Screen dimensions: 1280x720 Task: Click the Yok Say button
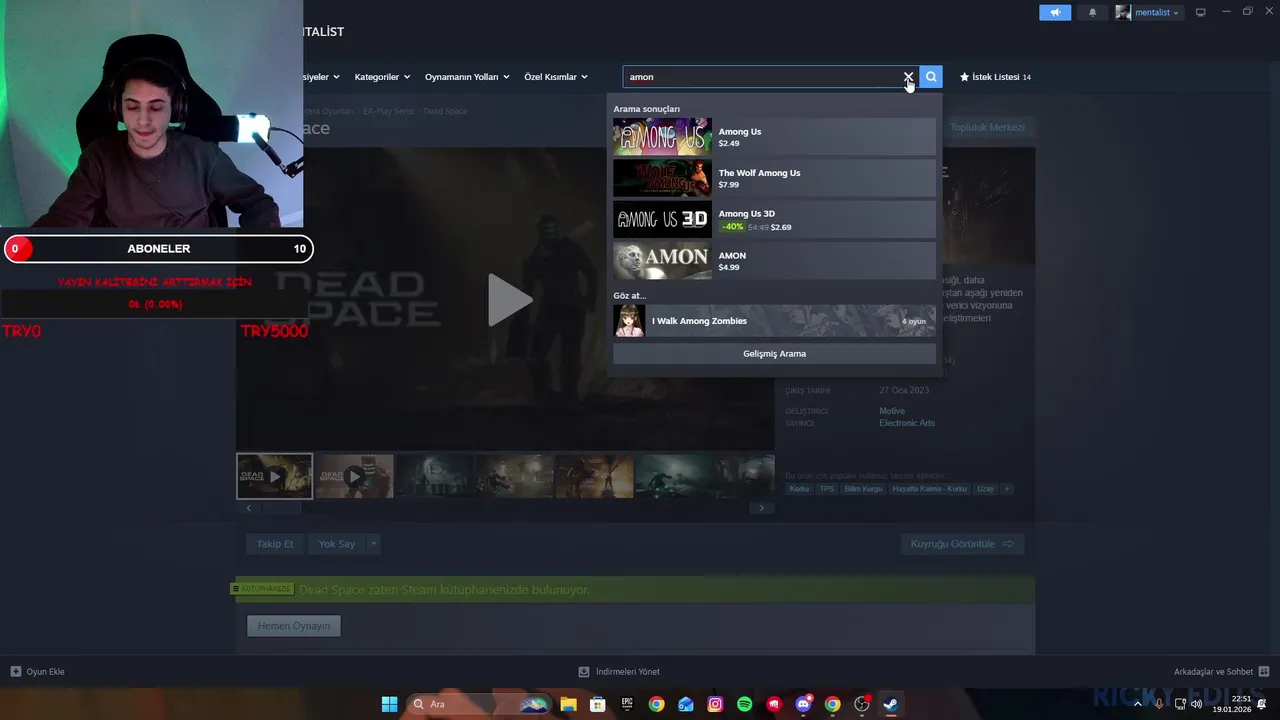(x=337, y=544)
